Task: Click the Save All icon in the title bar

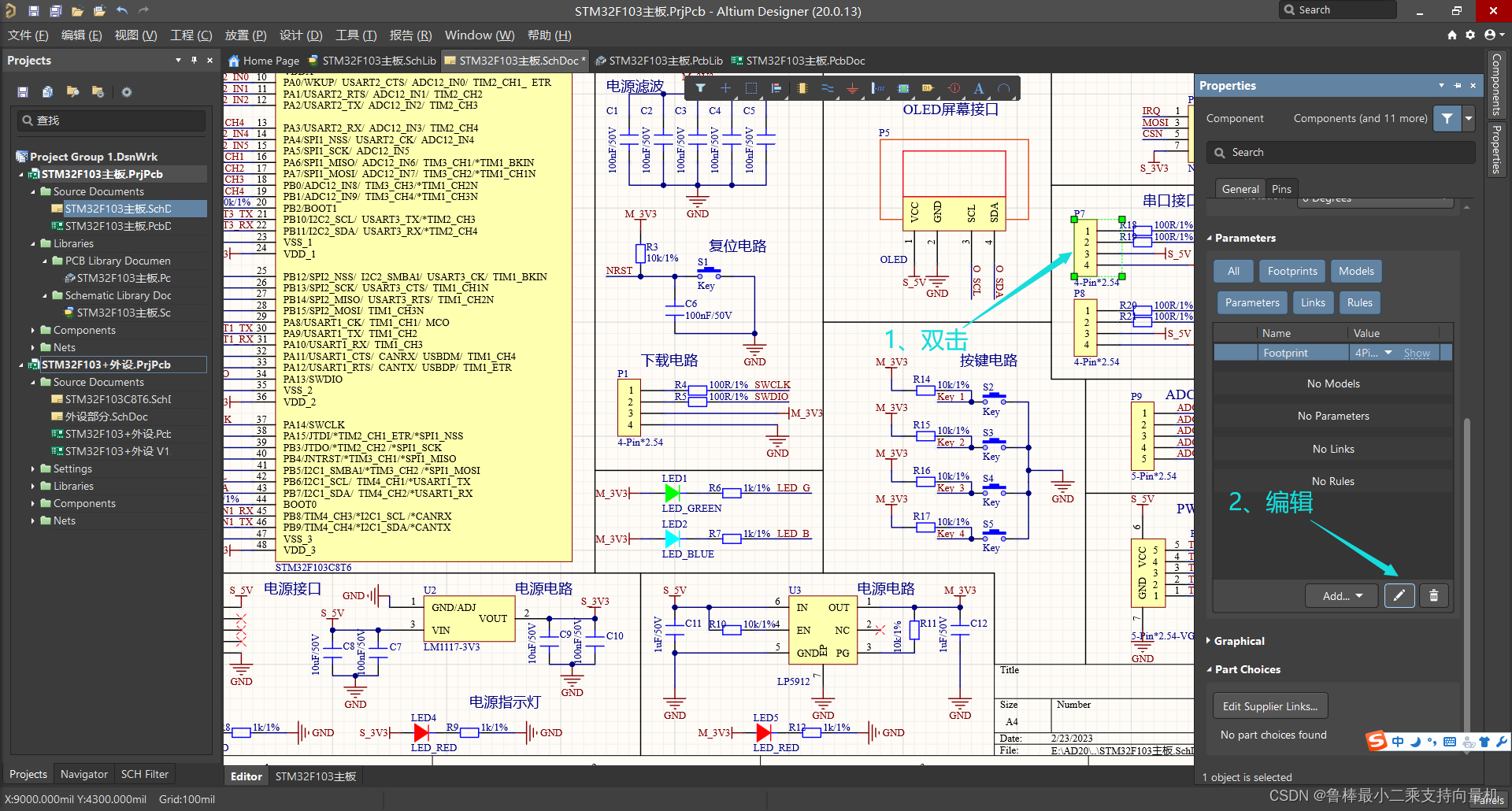Action: pos(56,11)
